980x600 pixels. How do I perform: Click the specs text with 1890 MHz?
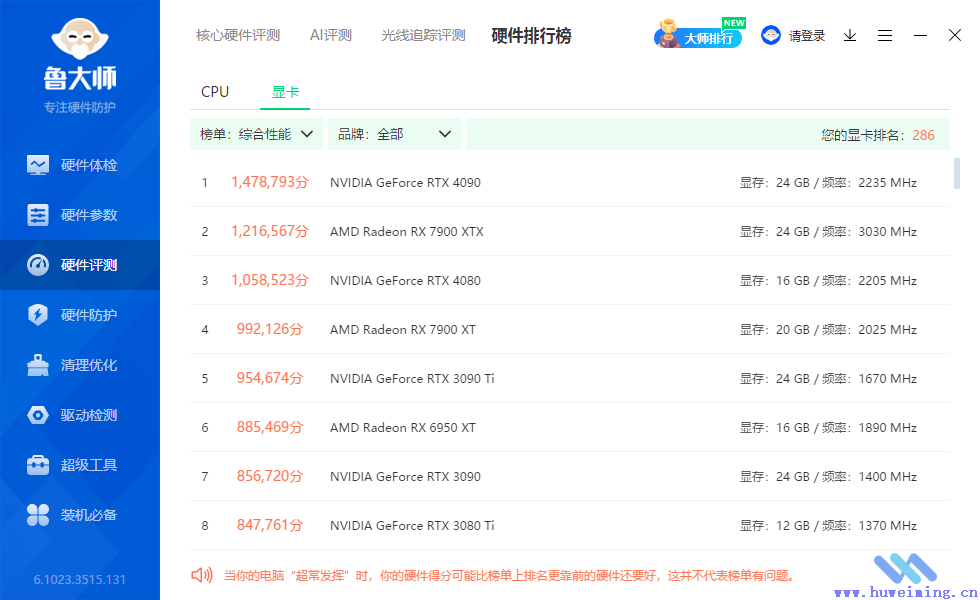point(828,428)
